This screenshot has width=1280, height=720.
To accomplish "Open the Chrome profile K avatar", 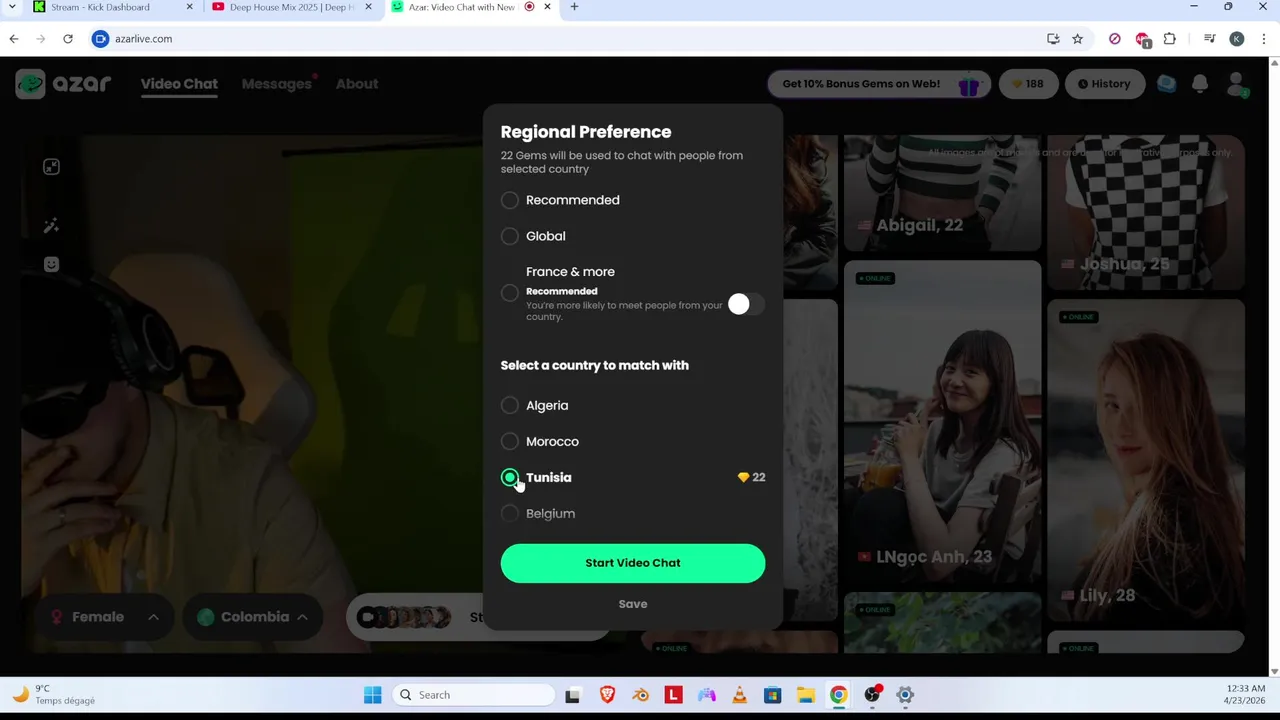I will (1237, 39).
